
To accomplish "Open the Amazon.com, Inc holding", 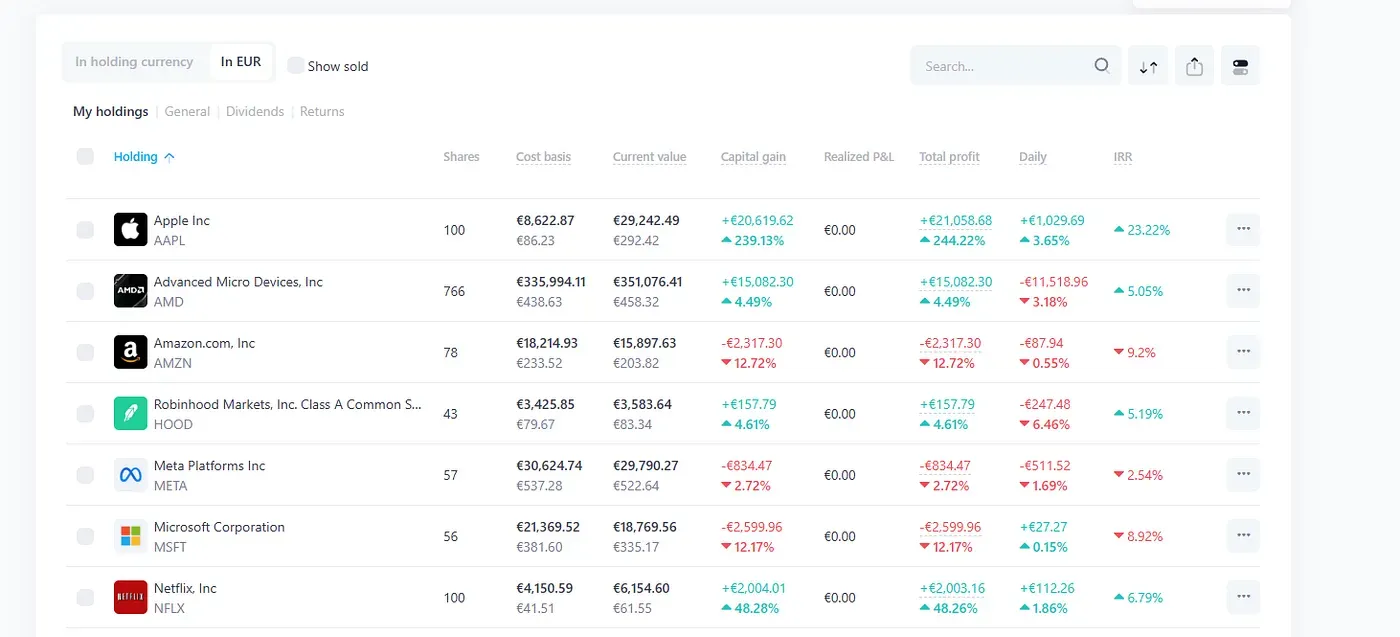I will 204,343.
